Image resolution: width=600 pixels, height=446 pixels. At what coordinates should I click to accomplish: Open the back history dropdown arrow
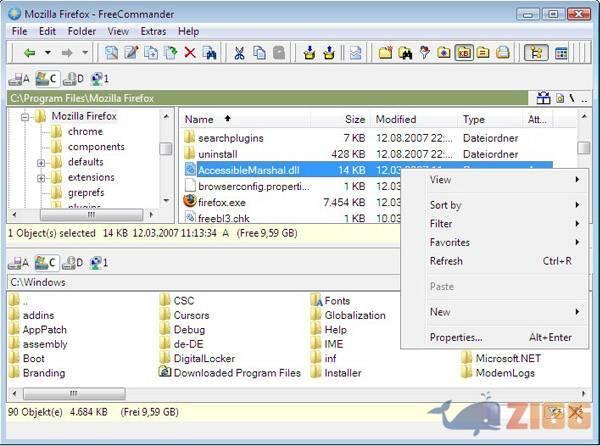pos(48,52)
